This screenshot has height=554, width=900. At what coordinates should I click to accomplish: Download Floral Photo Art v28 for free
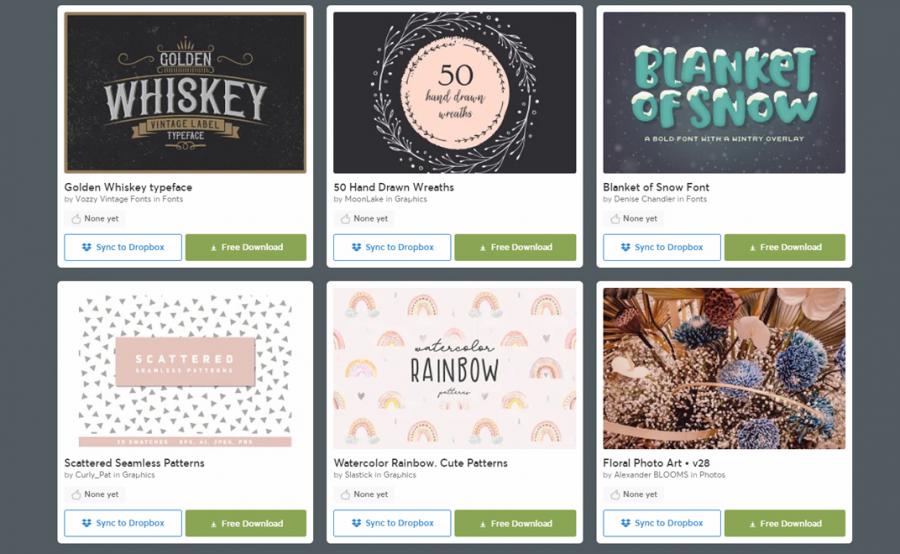[x=785, y=524]
